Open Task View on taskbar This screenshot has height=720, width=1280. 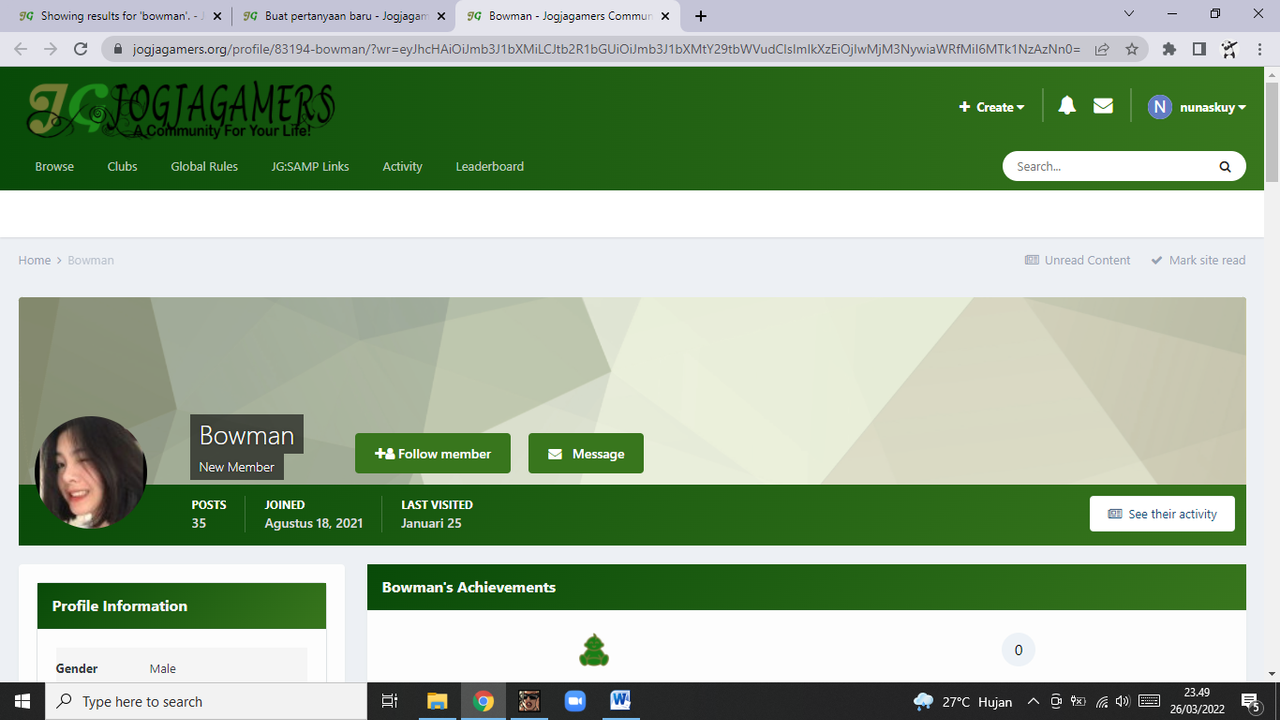(x=390, y=701)
